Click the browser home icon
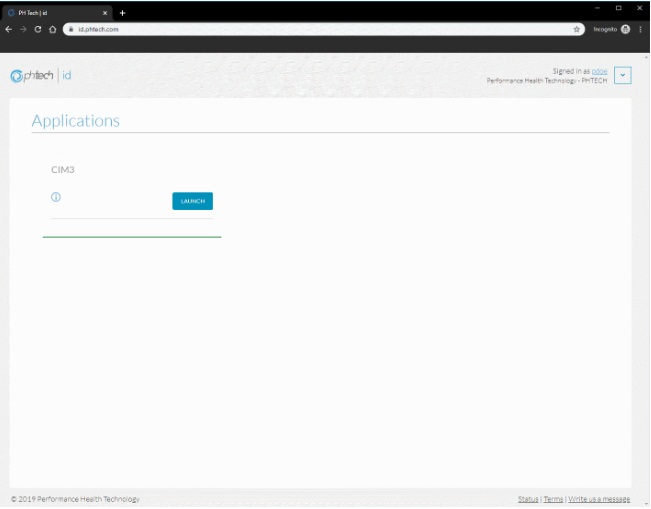Screen dimensions: 651x509 pos(52,30)
